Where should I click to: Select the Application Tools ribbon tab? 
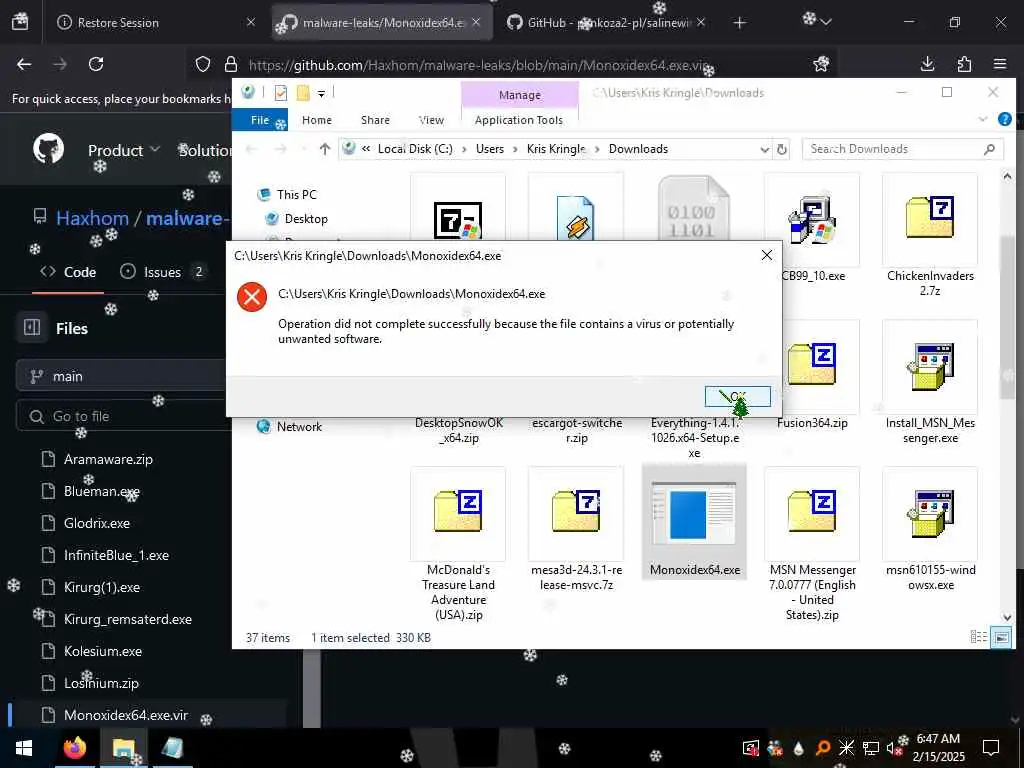[x=519, y=120]
